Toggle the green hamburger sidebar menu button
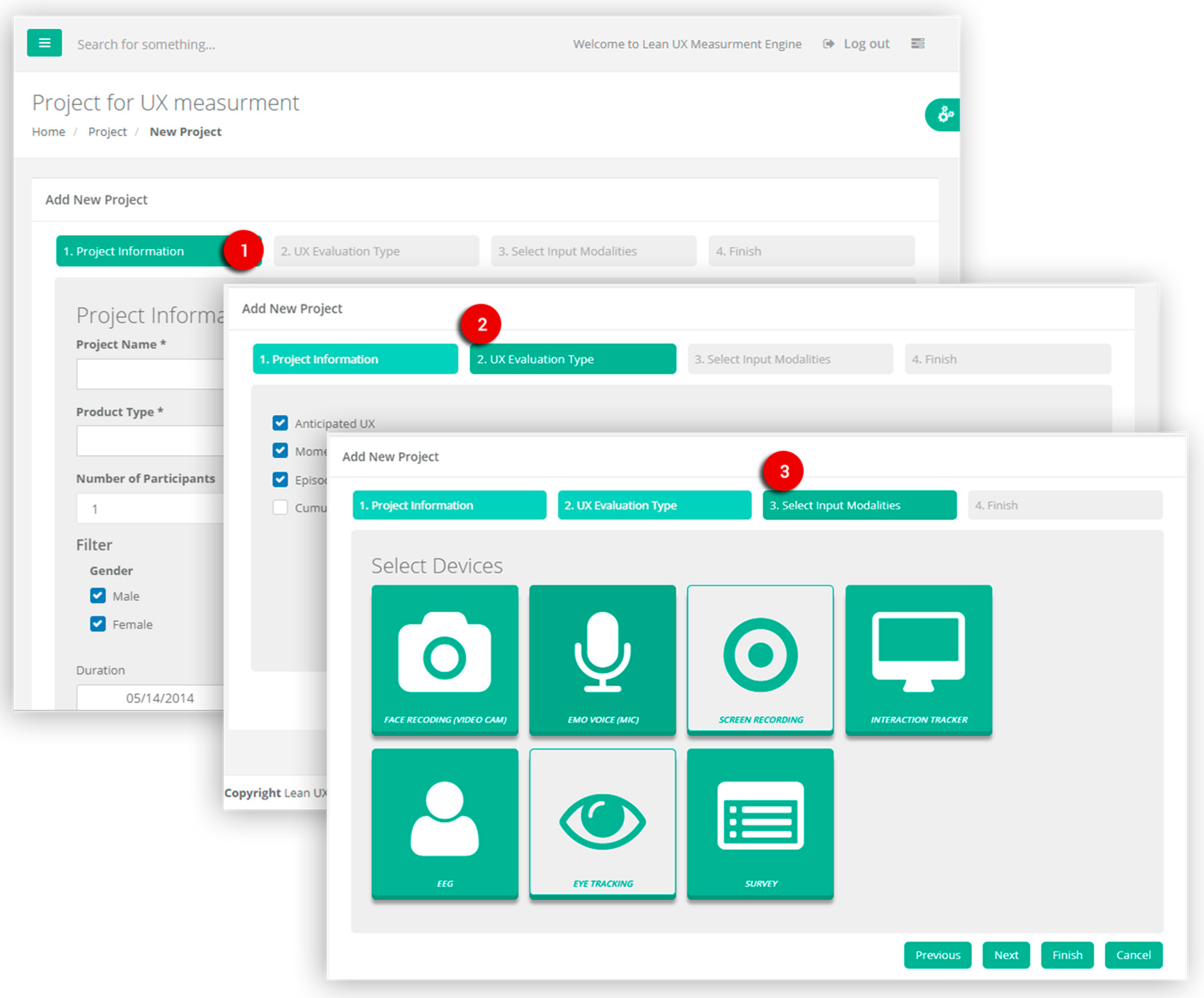Screen dimensions: 1204x998 pyautogui.click(x=44, y=43)
